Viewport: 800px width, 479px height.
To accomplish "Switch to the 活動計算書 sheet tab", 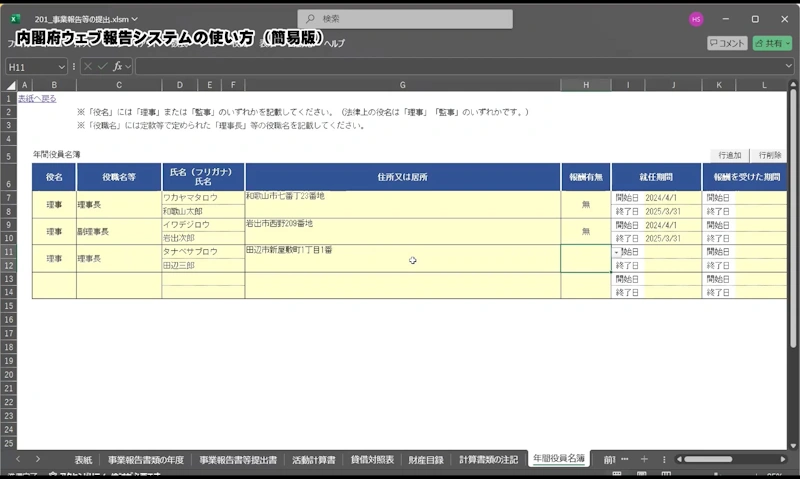I will click(x=313, y=459).
